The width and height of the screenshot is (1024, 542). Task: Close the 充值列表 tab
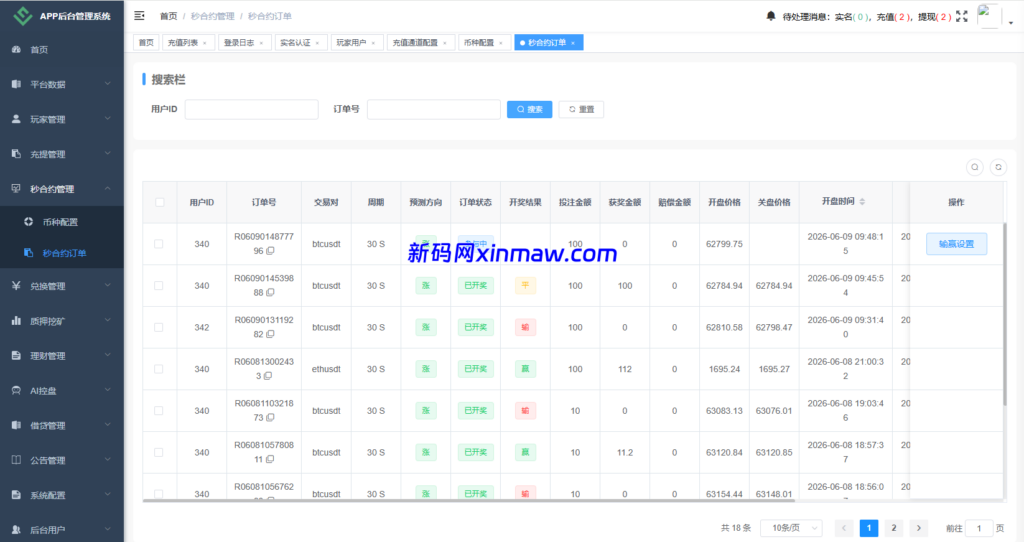[x=204, y=43]
